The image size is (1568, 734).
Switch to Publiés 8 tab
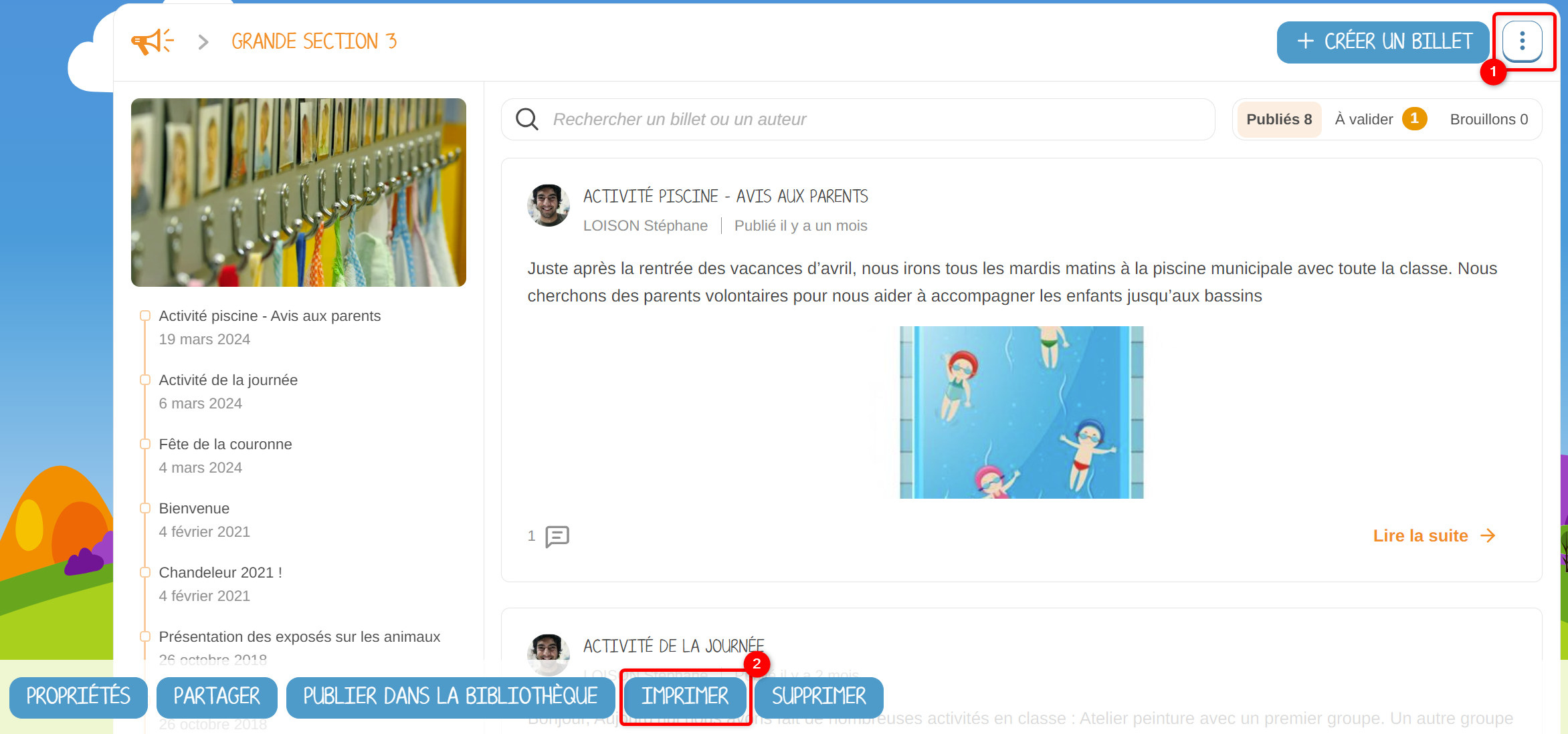point(1279,120)
